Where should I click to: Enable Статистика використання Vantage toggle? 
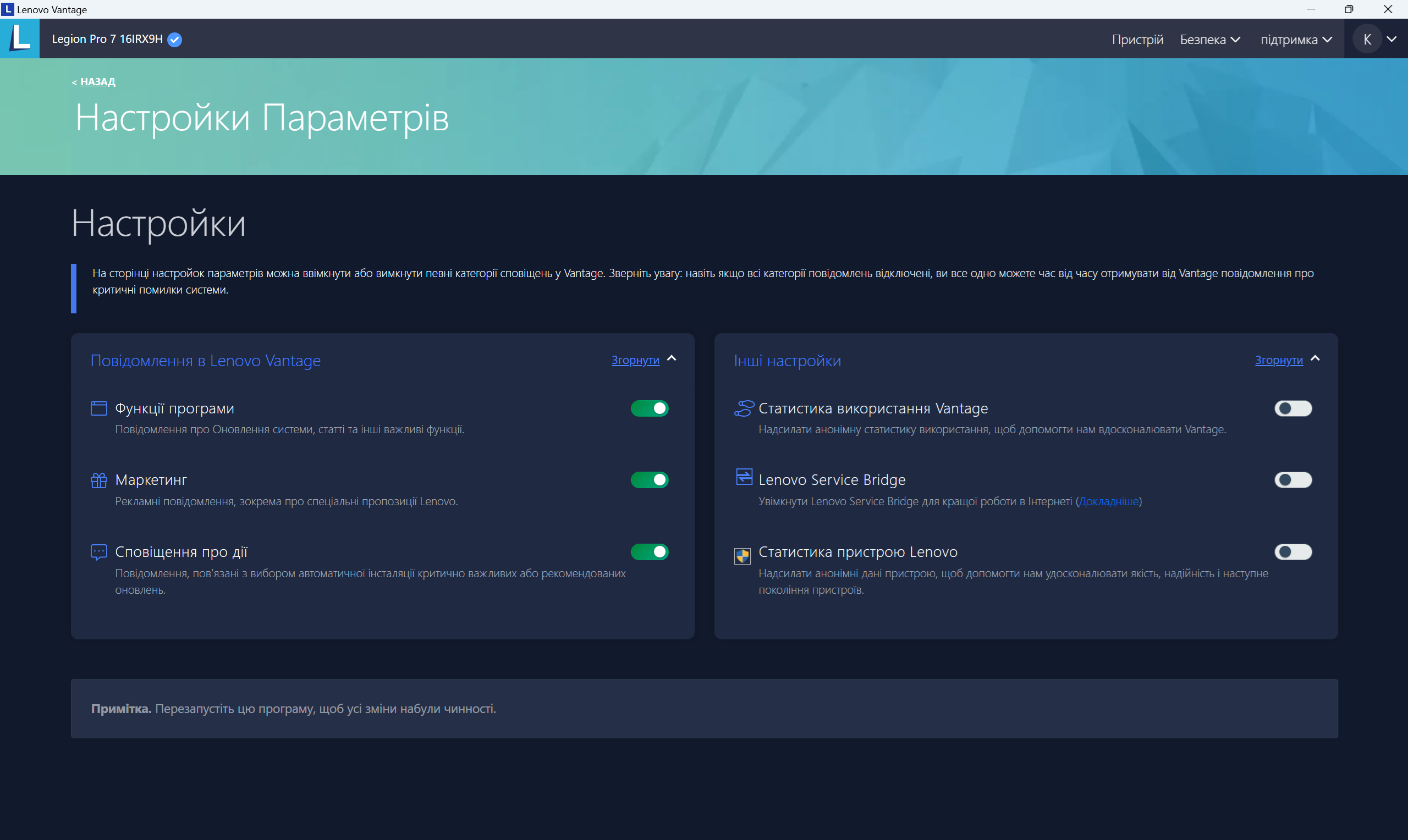click(x=1292, y=408)
